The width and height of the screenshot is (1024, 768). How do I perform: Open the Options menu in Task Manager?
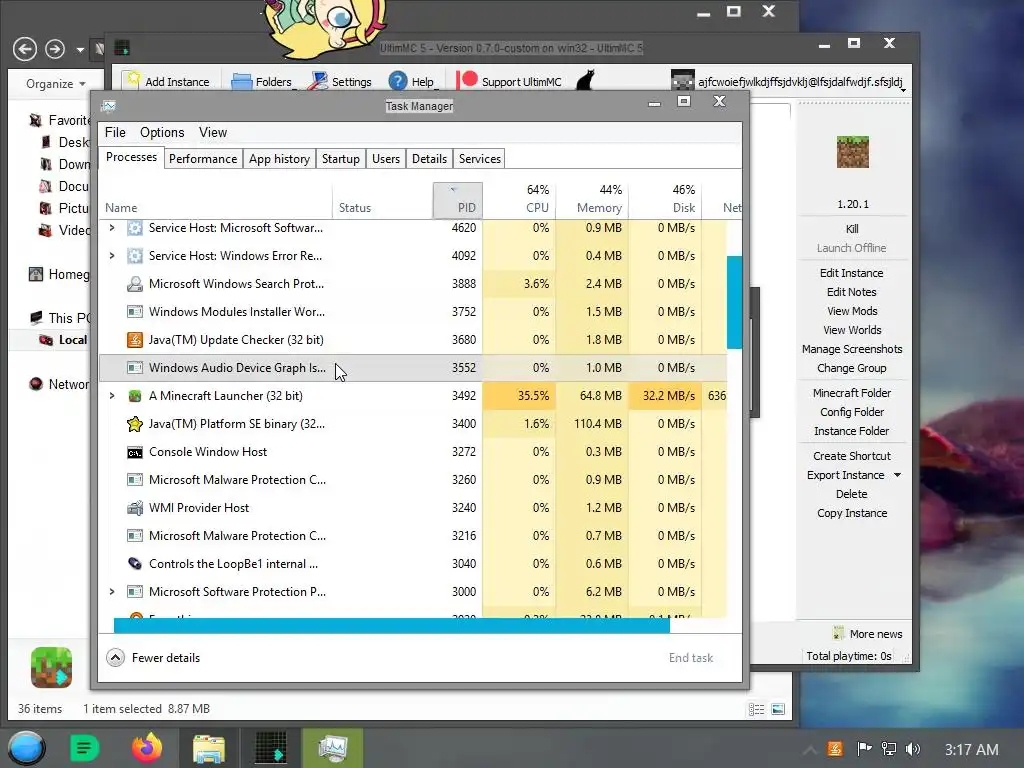(x=162, y=133)
